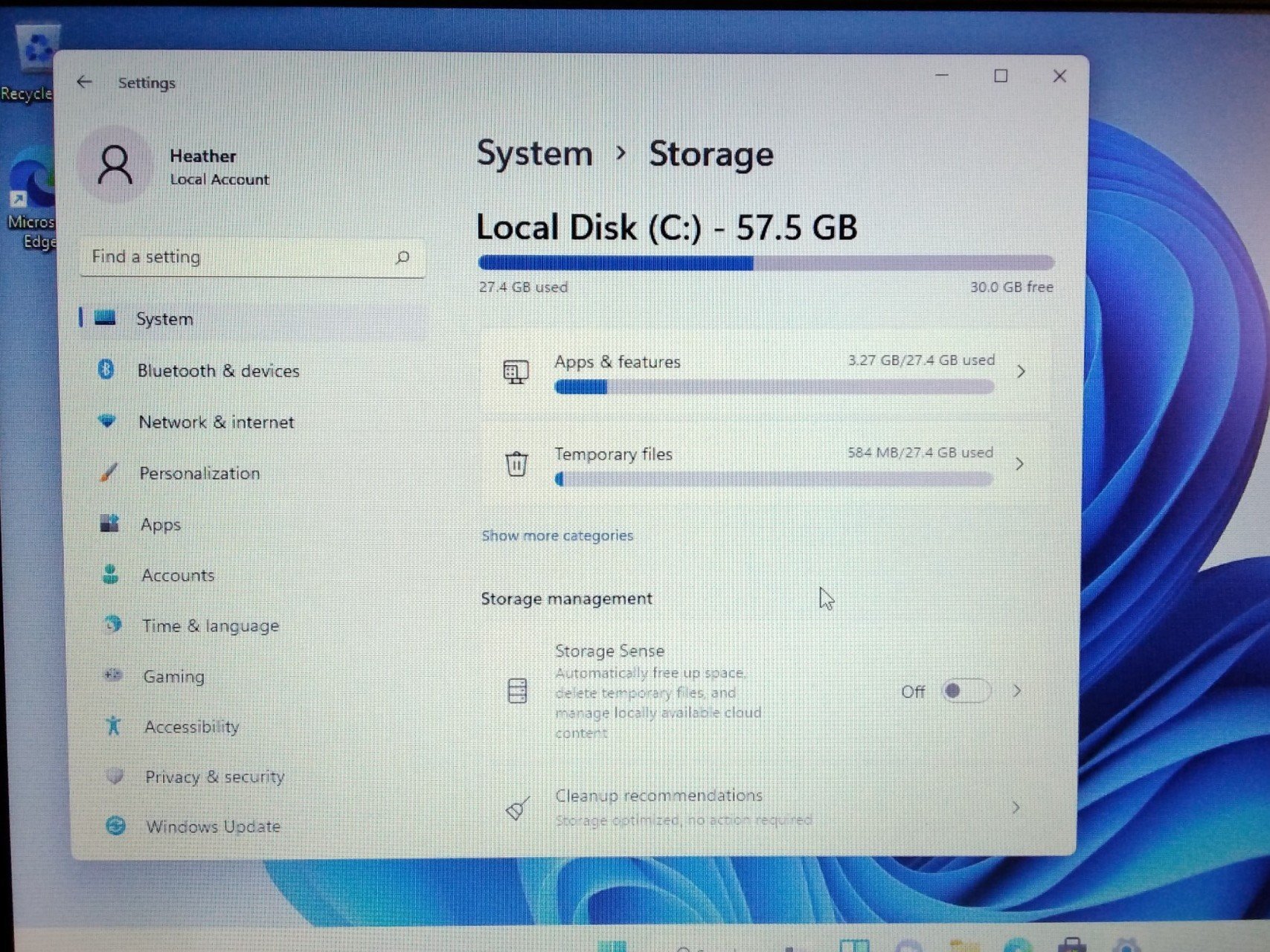Click the Windows Update sync icon

click(115, 826)
